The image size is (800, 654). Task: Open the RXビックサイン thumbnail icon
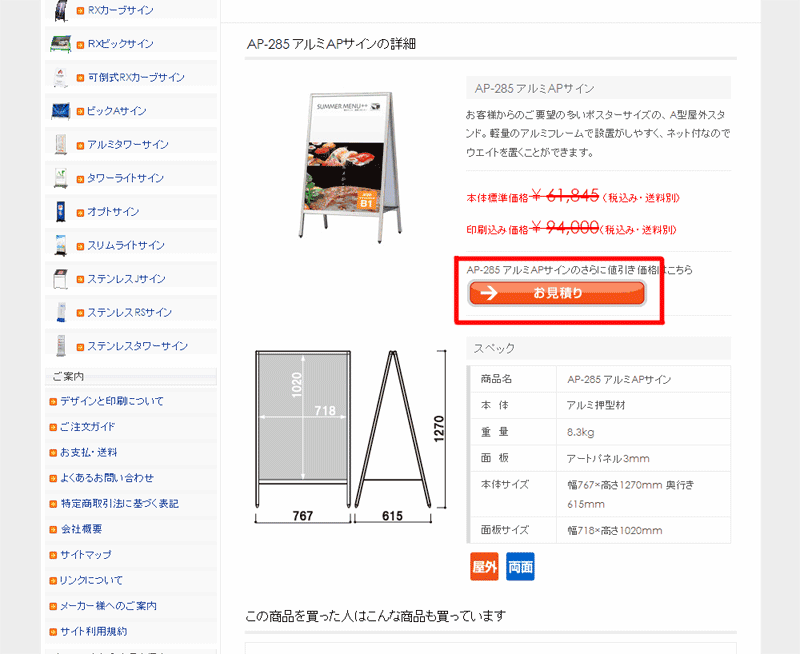click(x=61, y=43)
